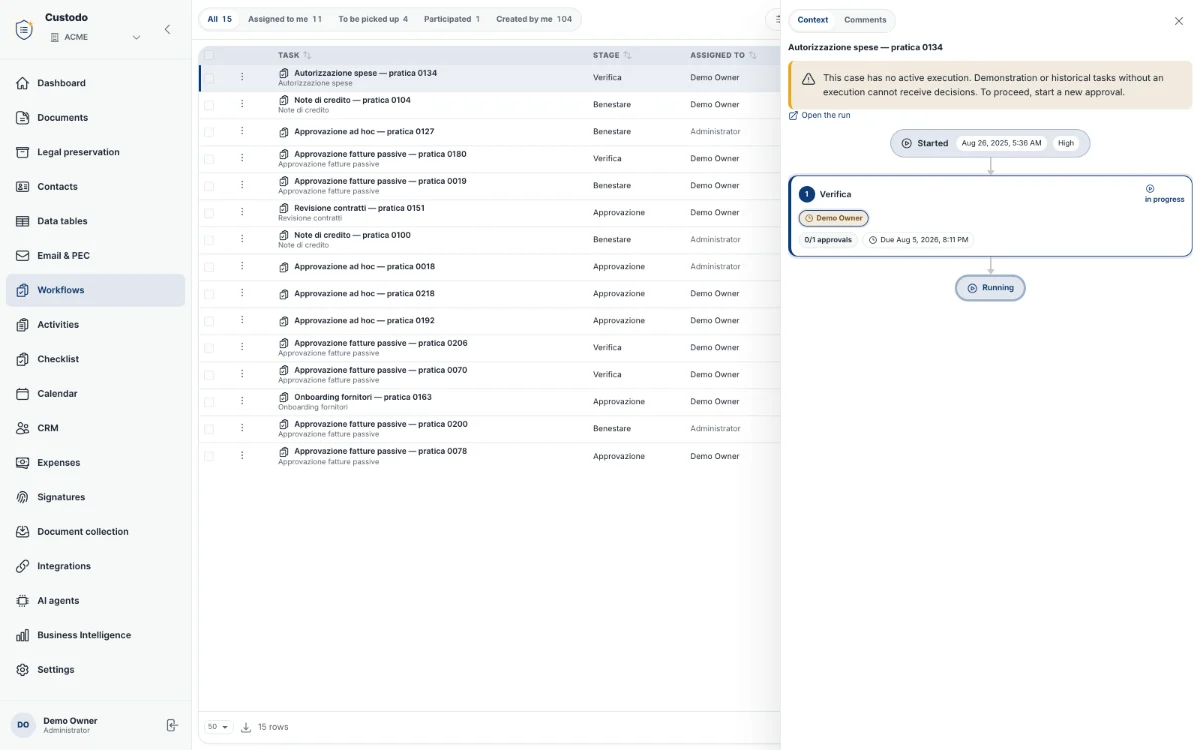This screenshot has width=1200, height=750.
Task: Open the 50 rows-per-page dropdown
Action: pyautogui.click(x=218, y=727)
